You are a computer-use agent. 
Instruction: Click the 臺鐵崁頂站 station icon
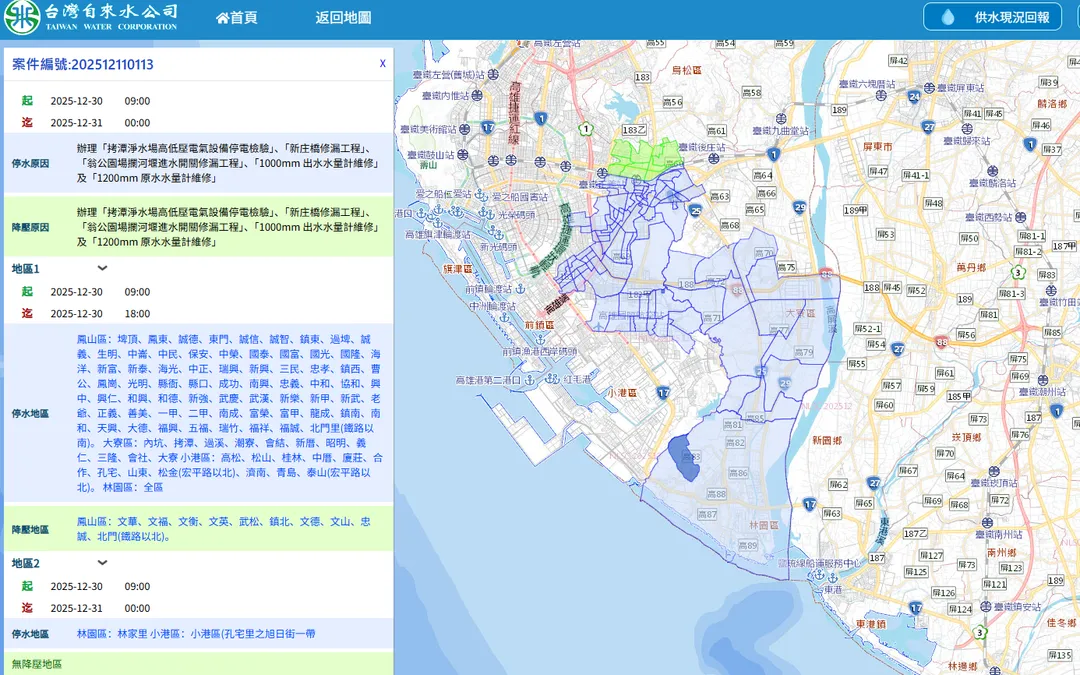click(993, 471)
